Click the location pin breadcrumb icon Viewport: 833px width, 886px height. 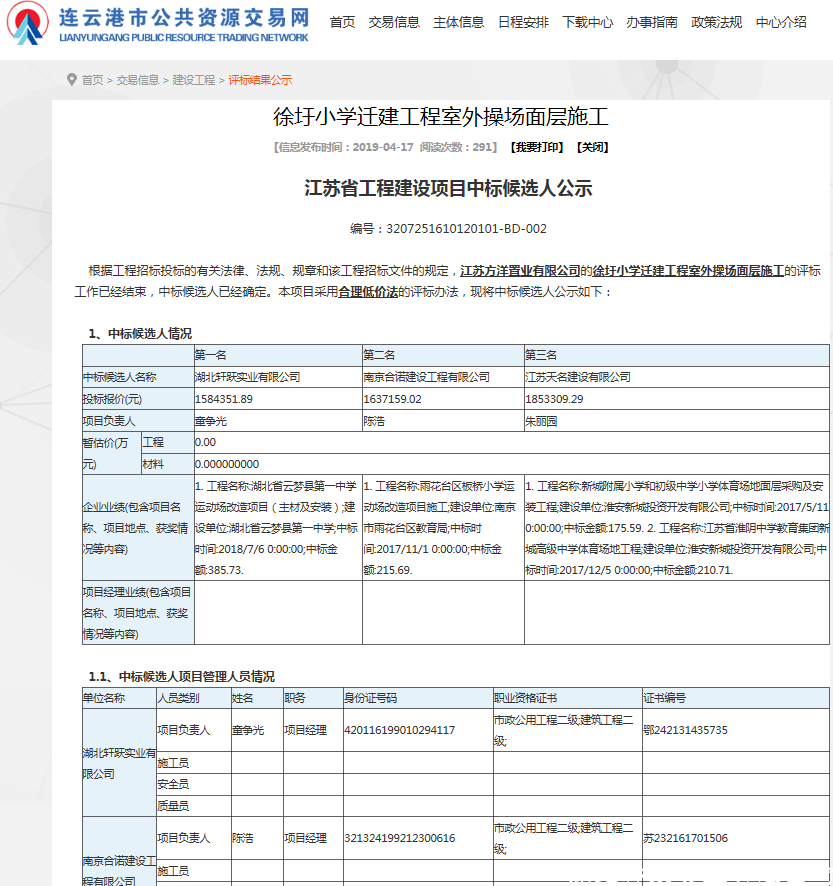pyautogui.click(x=72, y=80)
